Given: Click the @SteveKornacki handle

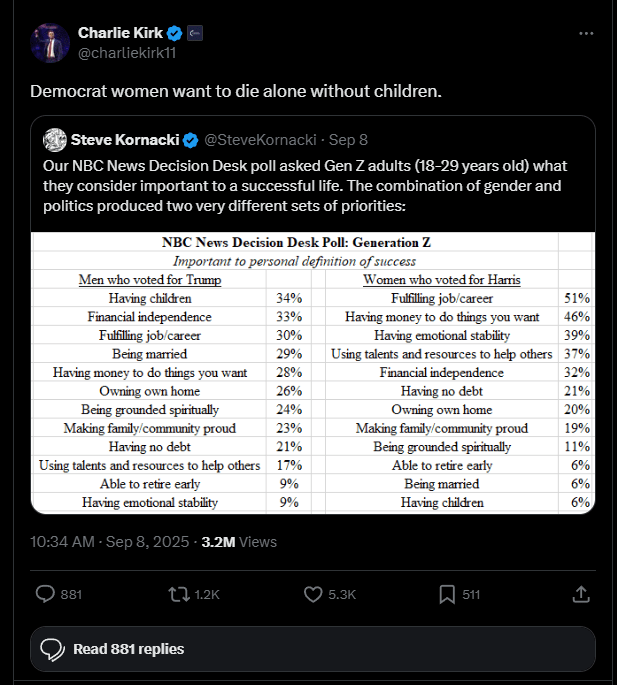Looking at the screenshot, I should (x=260, y=140).
